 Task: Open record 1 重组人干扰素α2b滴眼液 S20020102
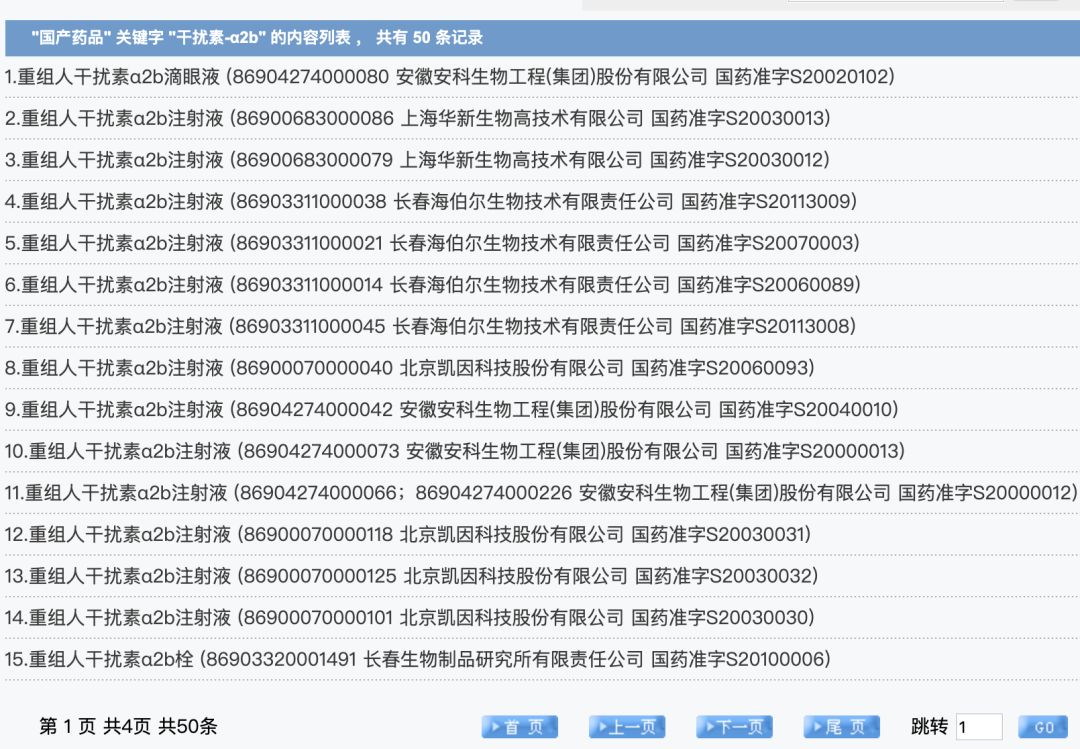tap(449, 76)
